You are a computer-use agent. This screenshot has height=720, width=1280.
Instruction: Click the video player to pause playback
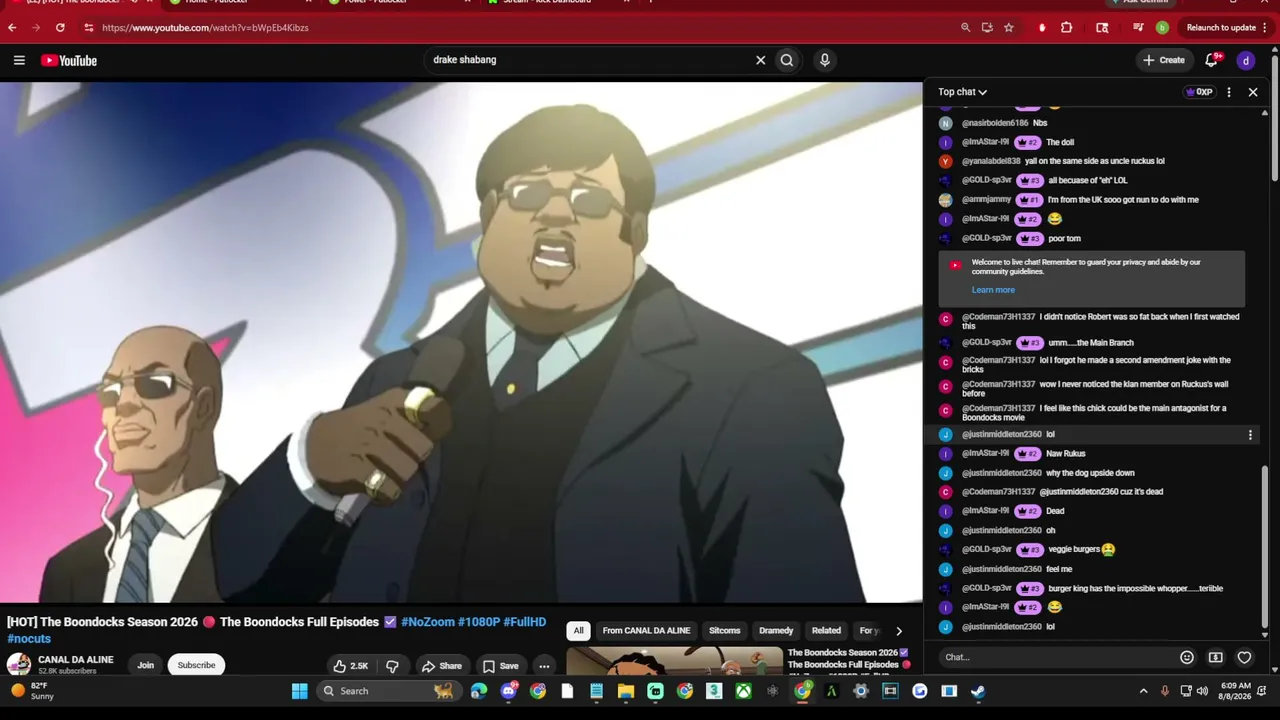(x=461, y=342)
